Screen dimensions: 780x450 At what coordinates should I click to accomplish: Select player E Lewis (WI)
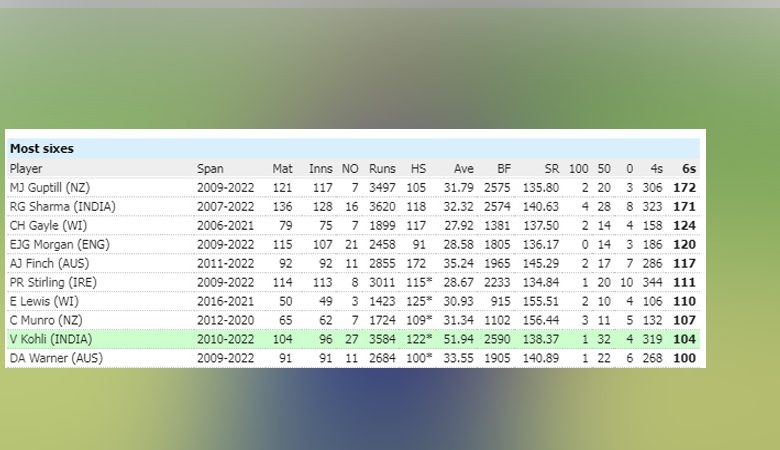(x=44, y=301)
